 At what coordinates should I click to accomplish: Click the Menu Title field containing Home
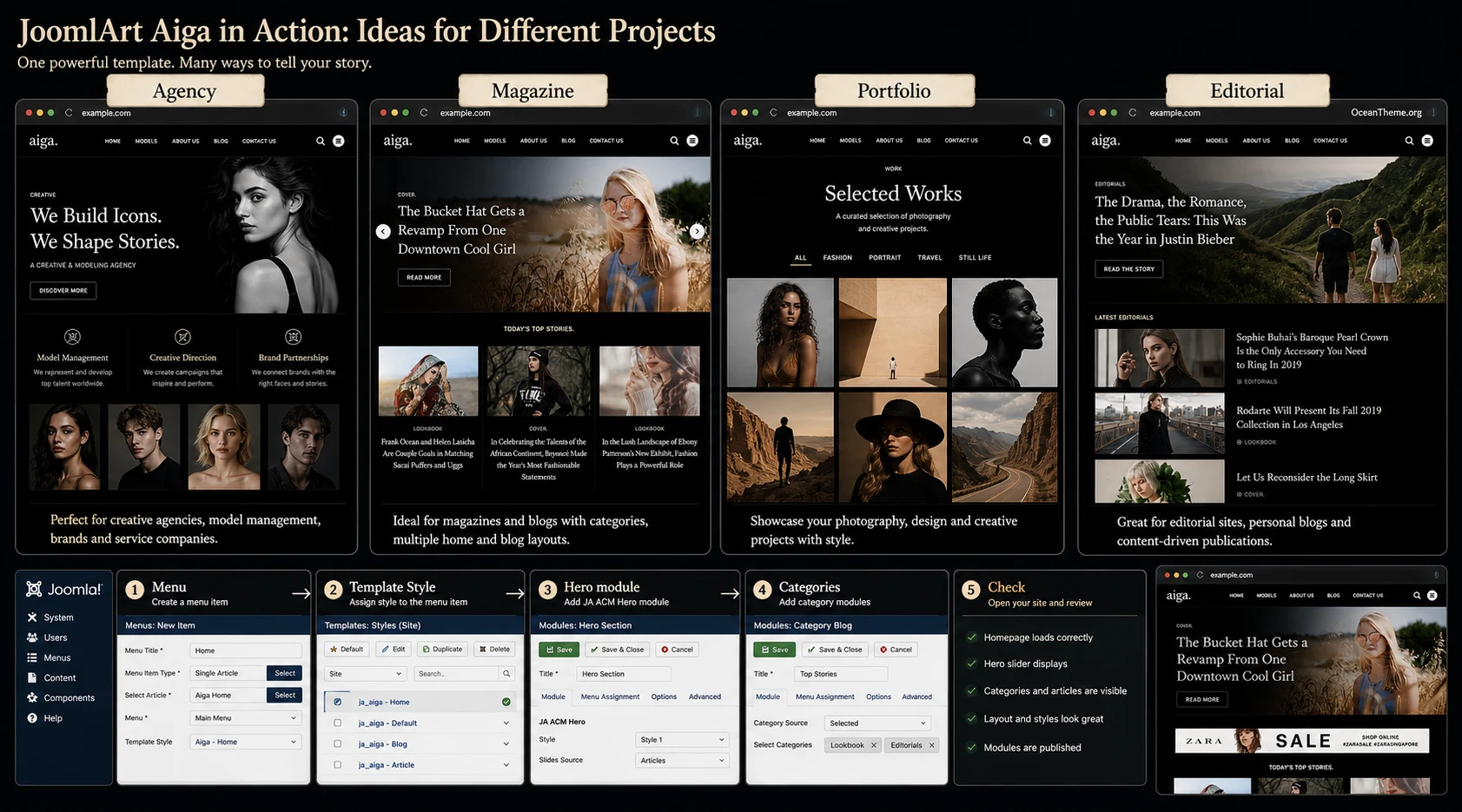coord(246,650)
